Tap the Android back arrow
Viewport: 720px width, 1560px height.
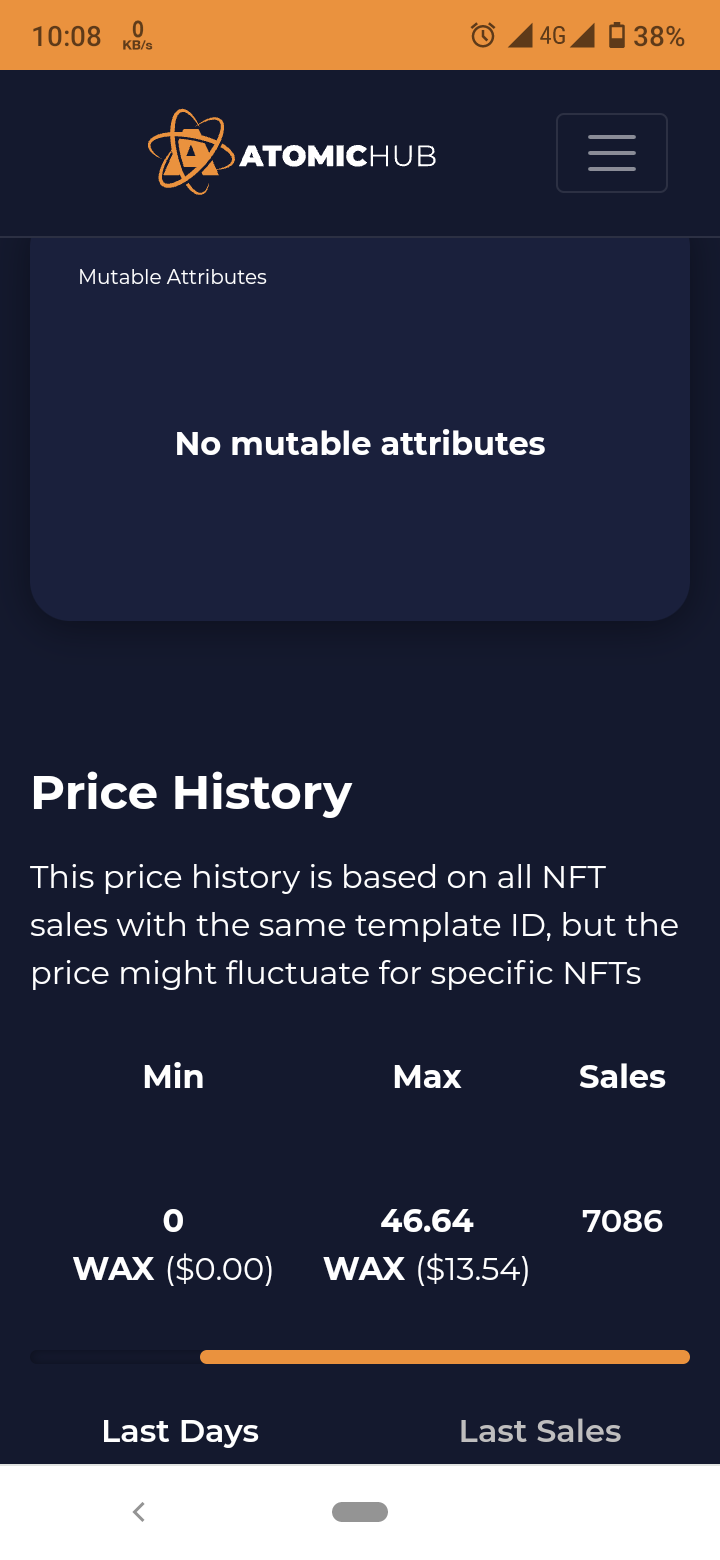pos(139,1512)
